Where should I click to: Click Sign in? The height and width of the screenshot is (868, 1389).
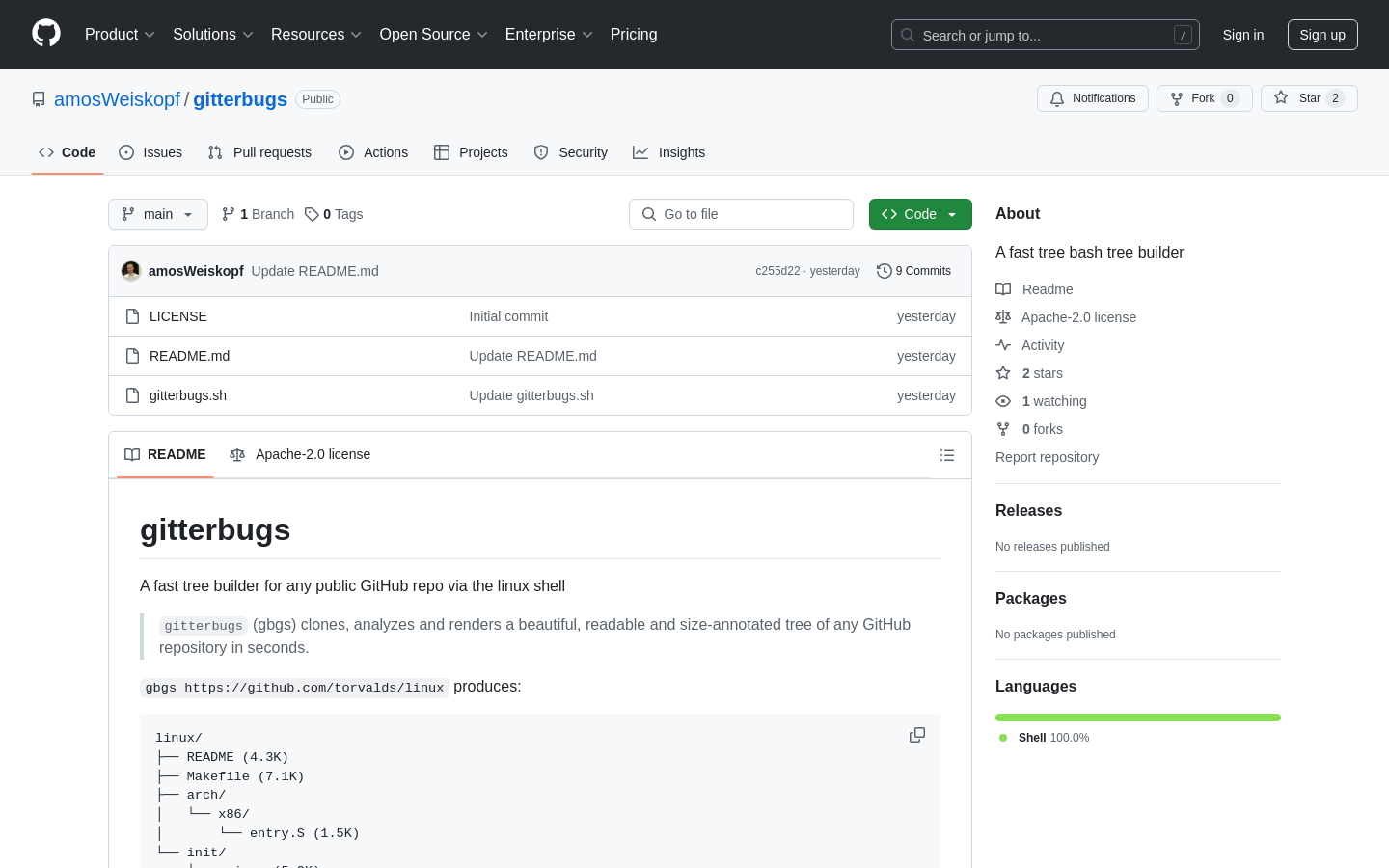tap(1243, 35)
